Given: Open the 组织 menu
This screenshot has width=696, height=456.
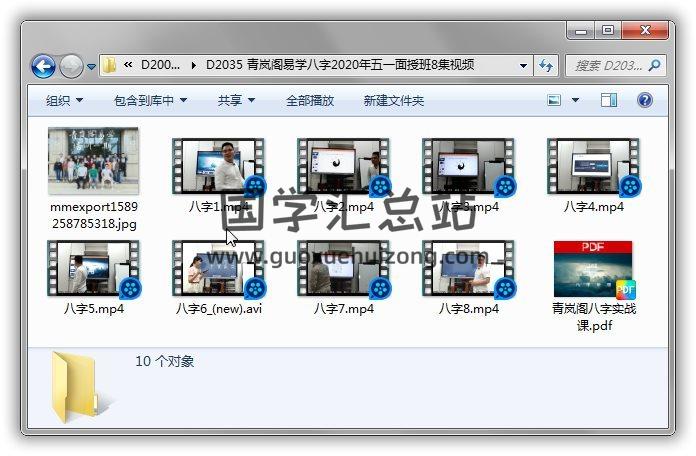Looking at the screenshot, I should [x=64, y=101].
